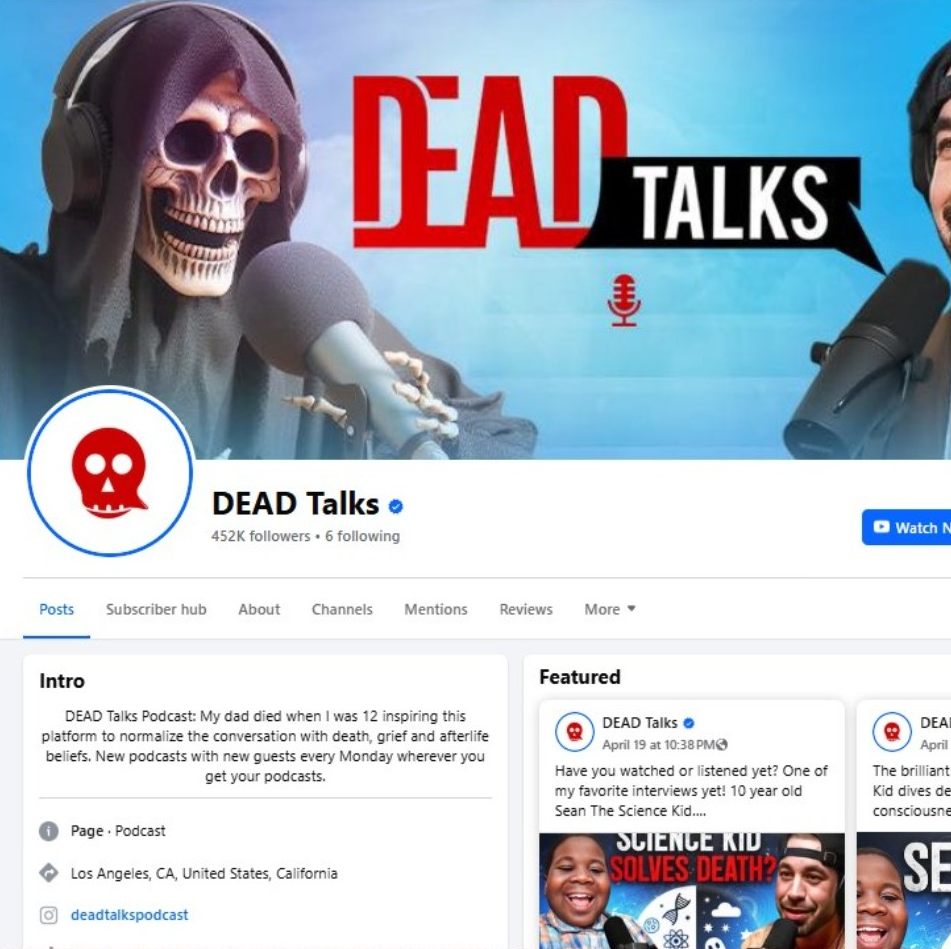Go to the Channels tab

point(342,609)
